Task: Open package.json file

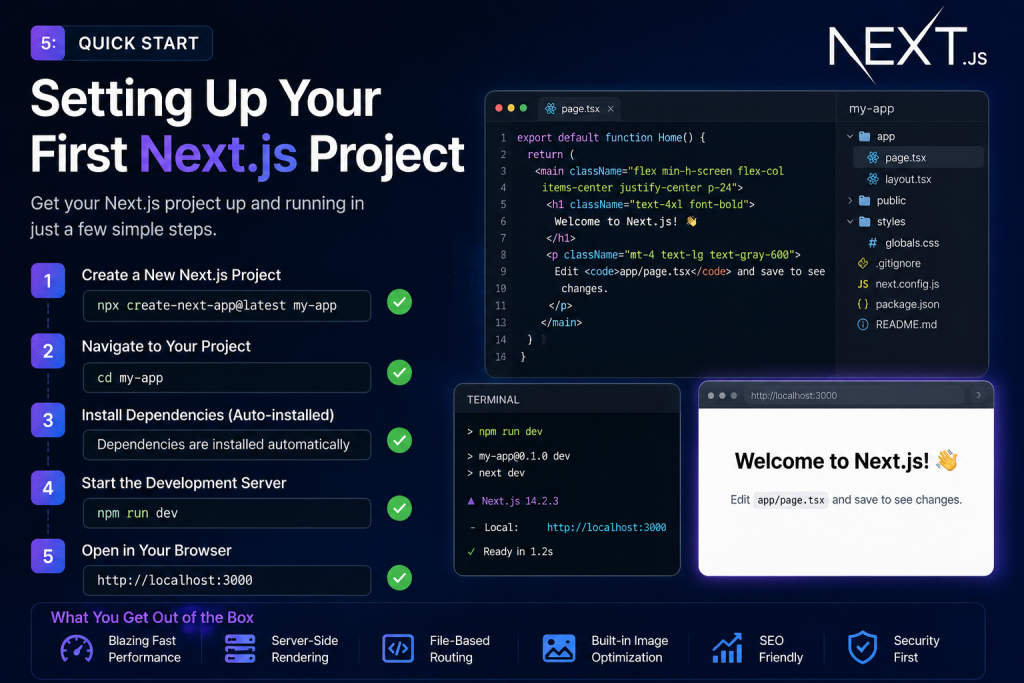Action: 907,304
